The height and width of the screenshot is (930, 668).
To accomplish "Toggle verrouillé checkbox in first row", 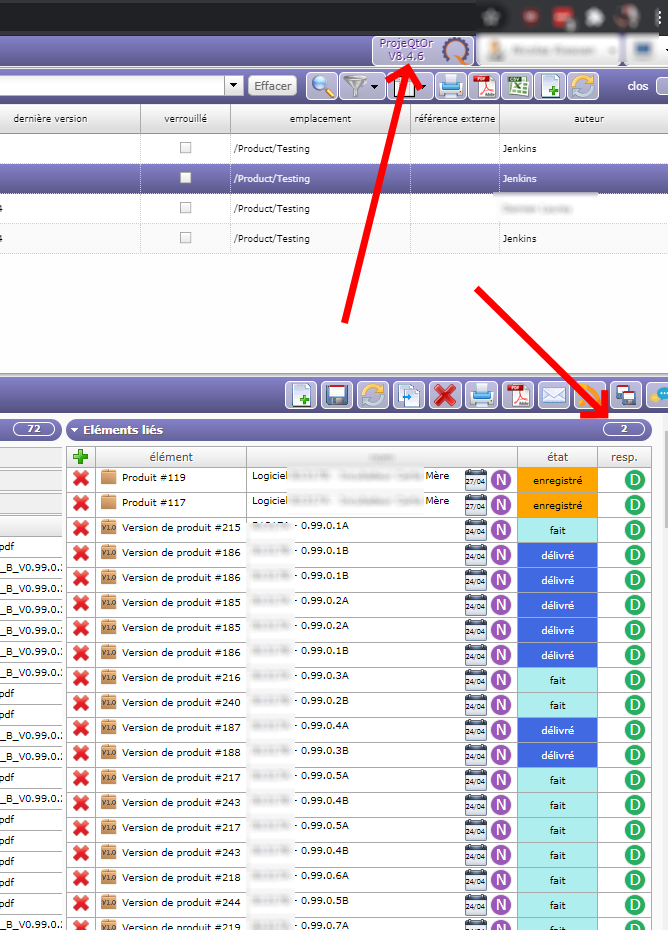I will coord(185,148).
